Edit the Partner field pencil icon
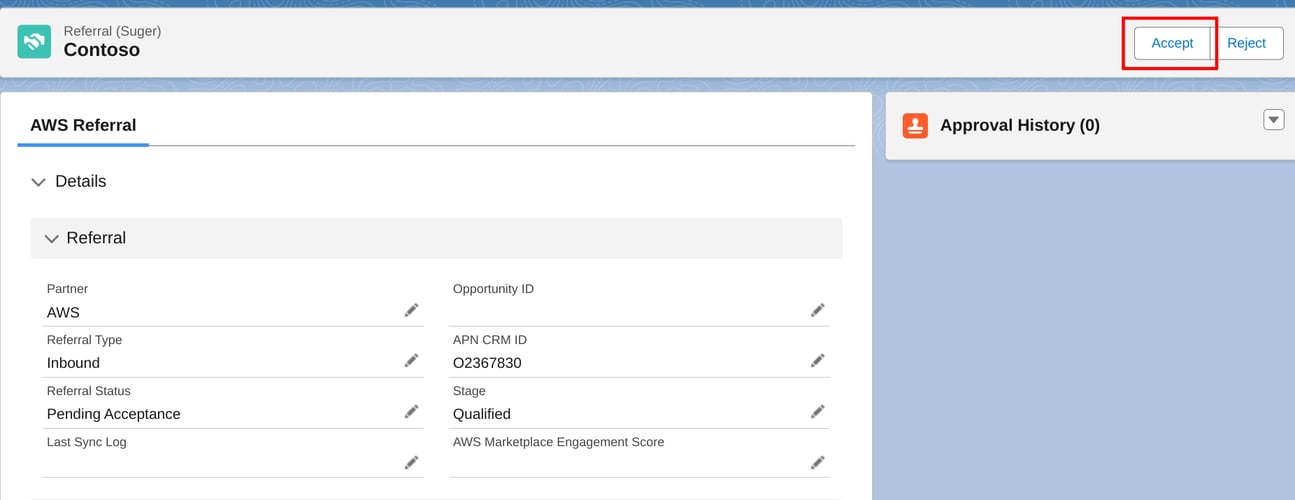 click(411, 310)
